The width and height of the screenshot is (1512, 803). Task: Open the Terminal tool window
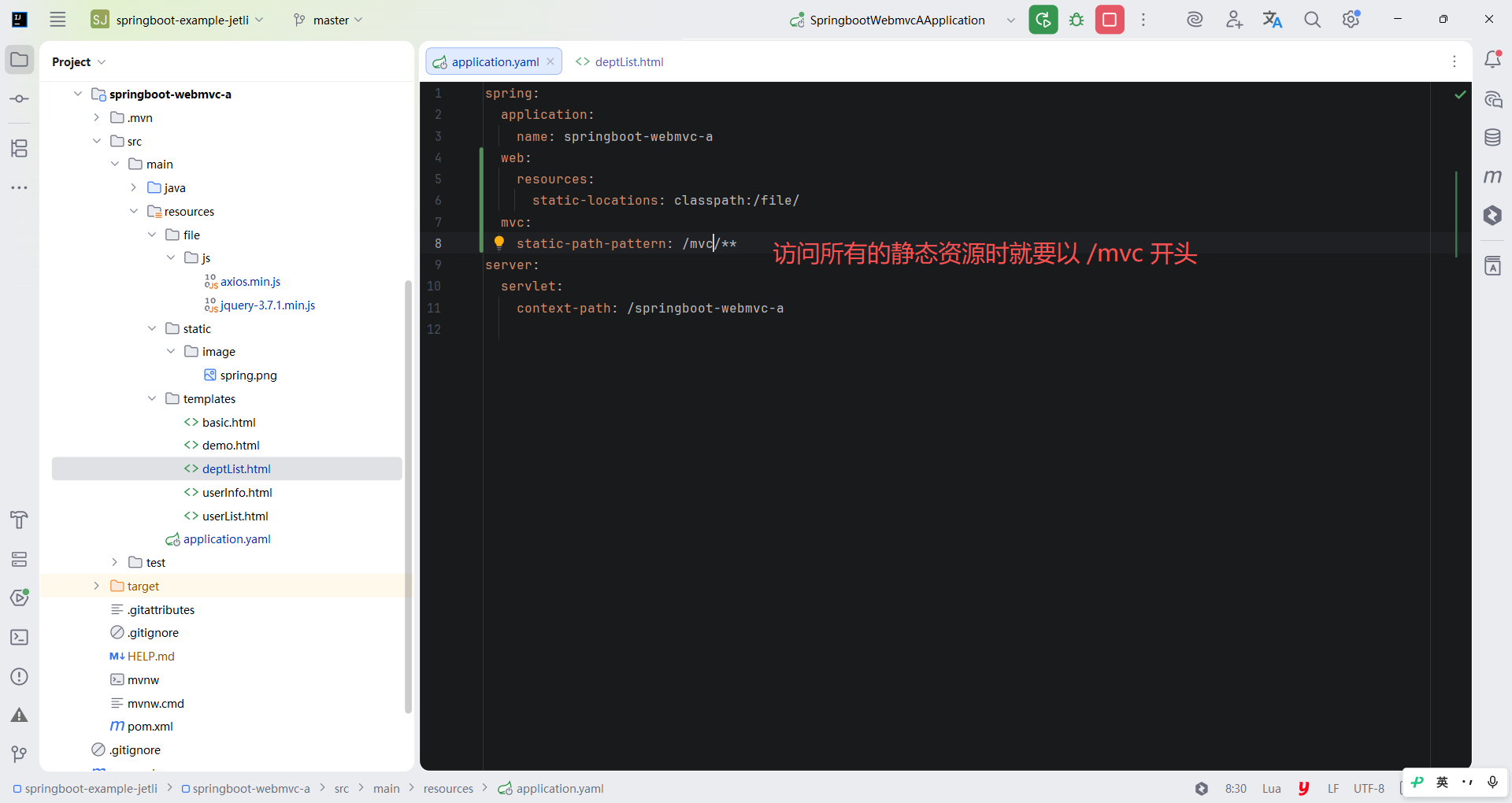click(20, 637)
